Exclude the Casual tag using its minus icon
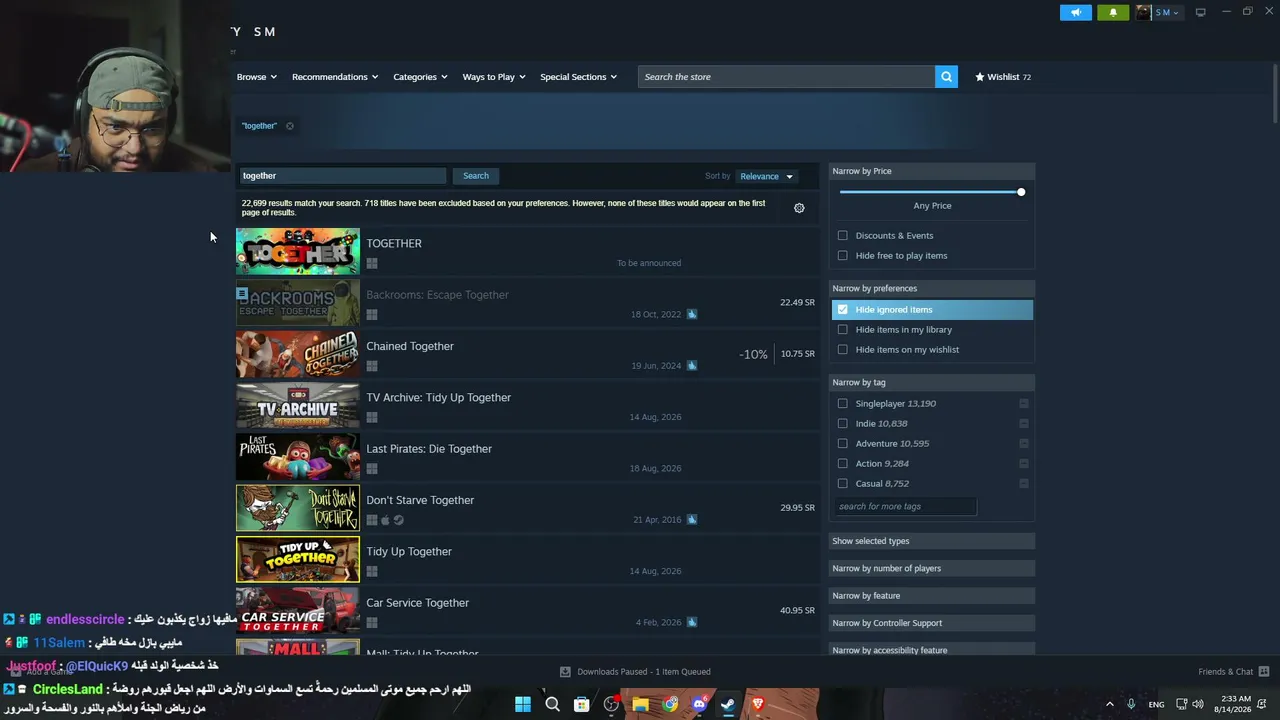 (1024, 484)
